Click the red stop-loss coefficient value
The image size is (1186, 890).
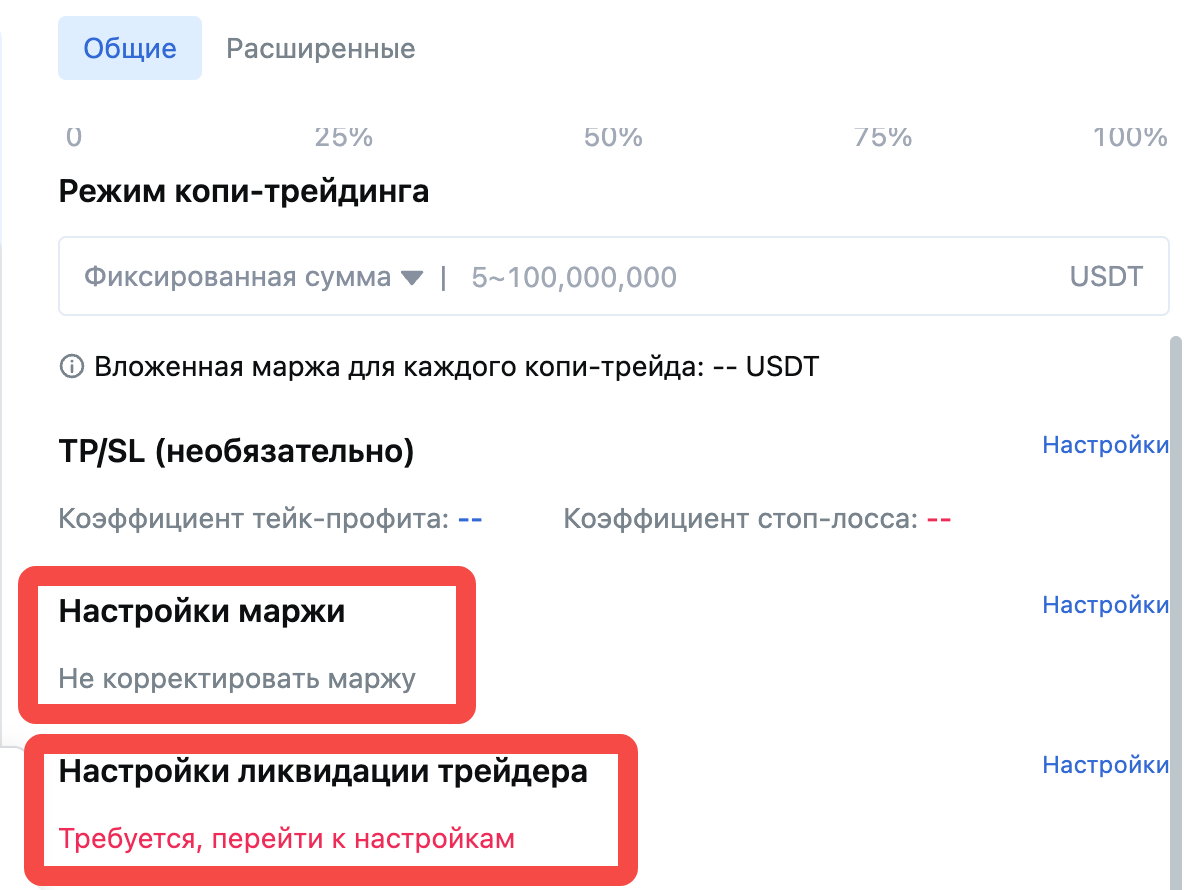(x=938, y=519)
